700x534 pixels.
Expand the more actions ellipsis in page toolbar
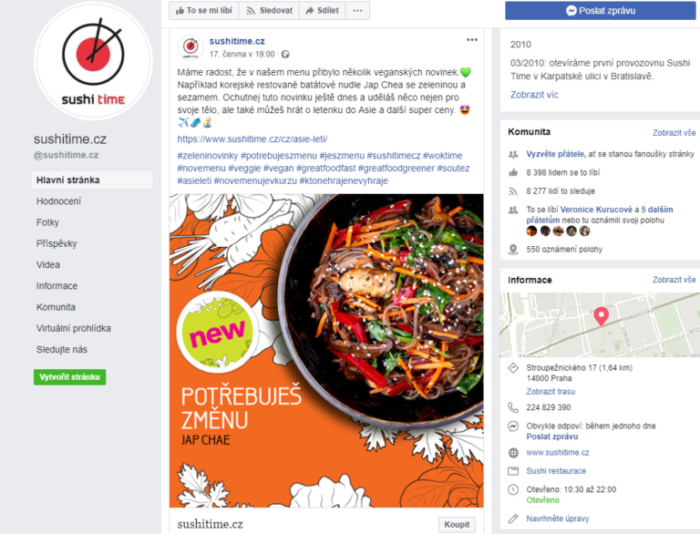(x=358, y=10)
